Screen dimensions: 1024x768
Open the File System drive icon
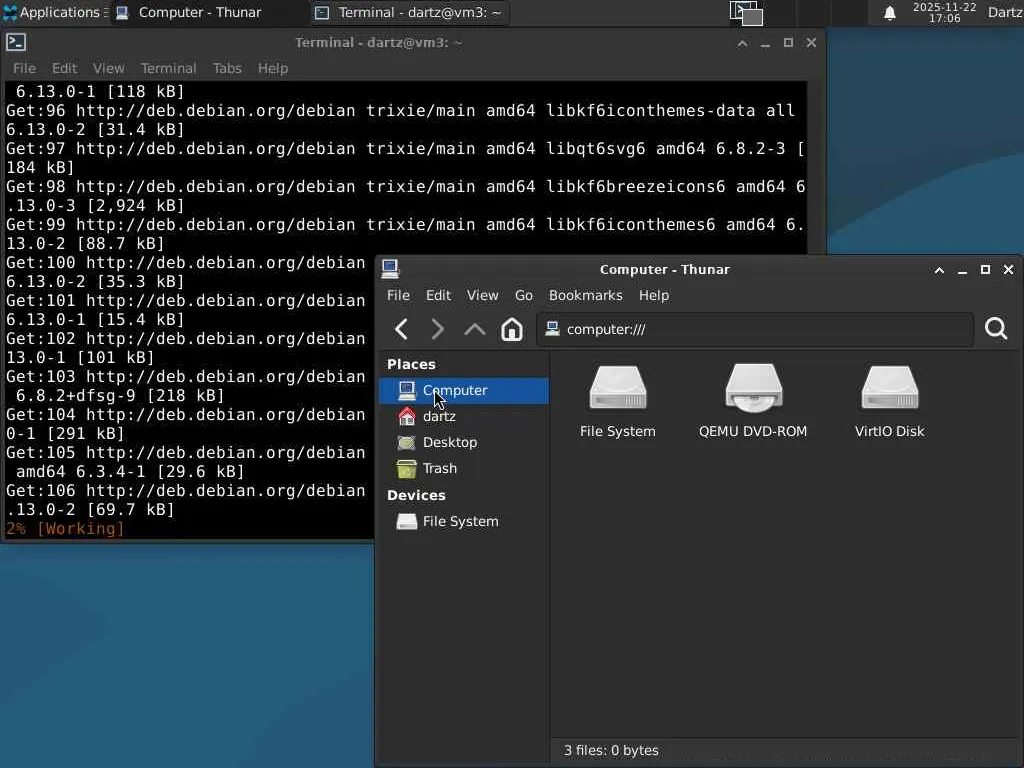pyautogui.click(x=618, y=402)
